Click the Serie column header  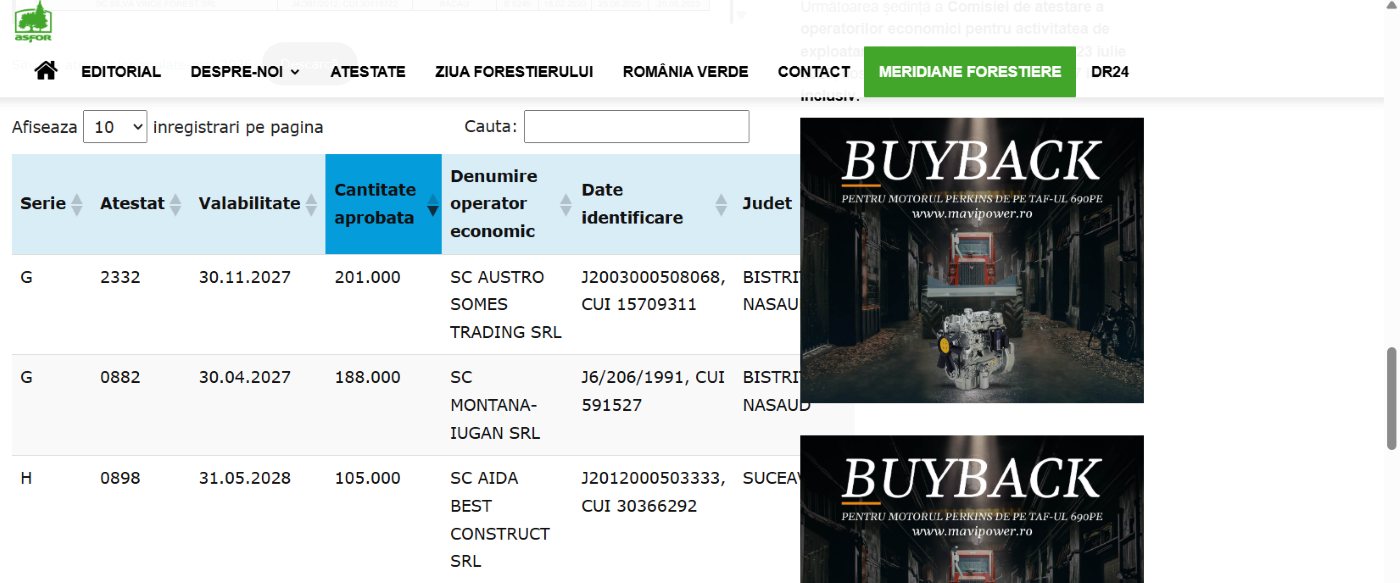(x=52, y=204)
